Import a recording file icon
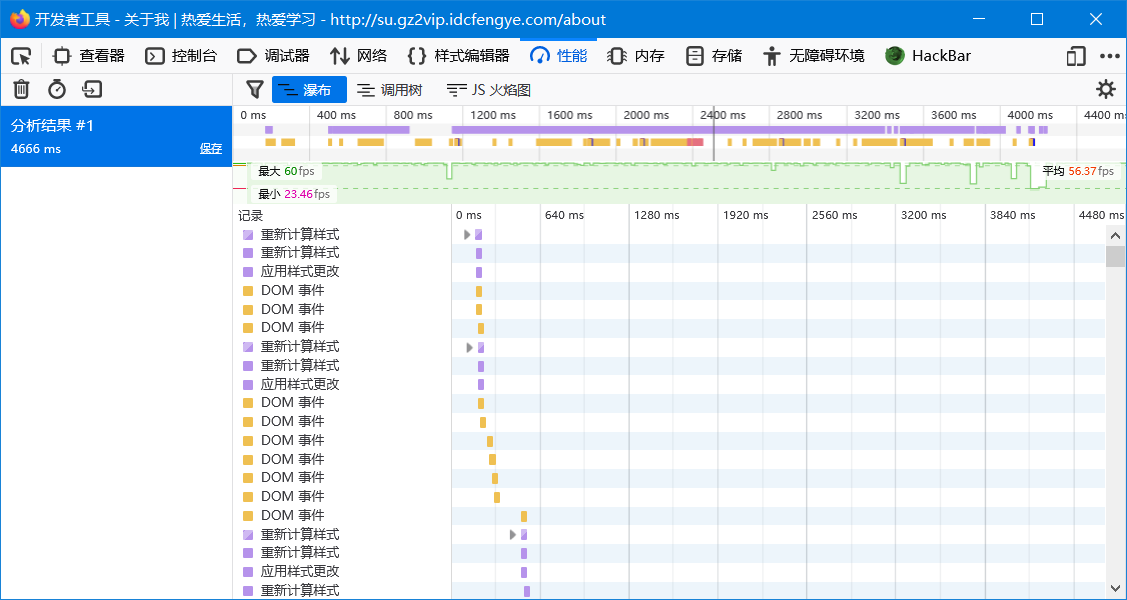Image resolution: width=1127 pixels, height=600 pixels. click(x=92, y=89)
